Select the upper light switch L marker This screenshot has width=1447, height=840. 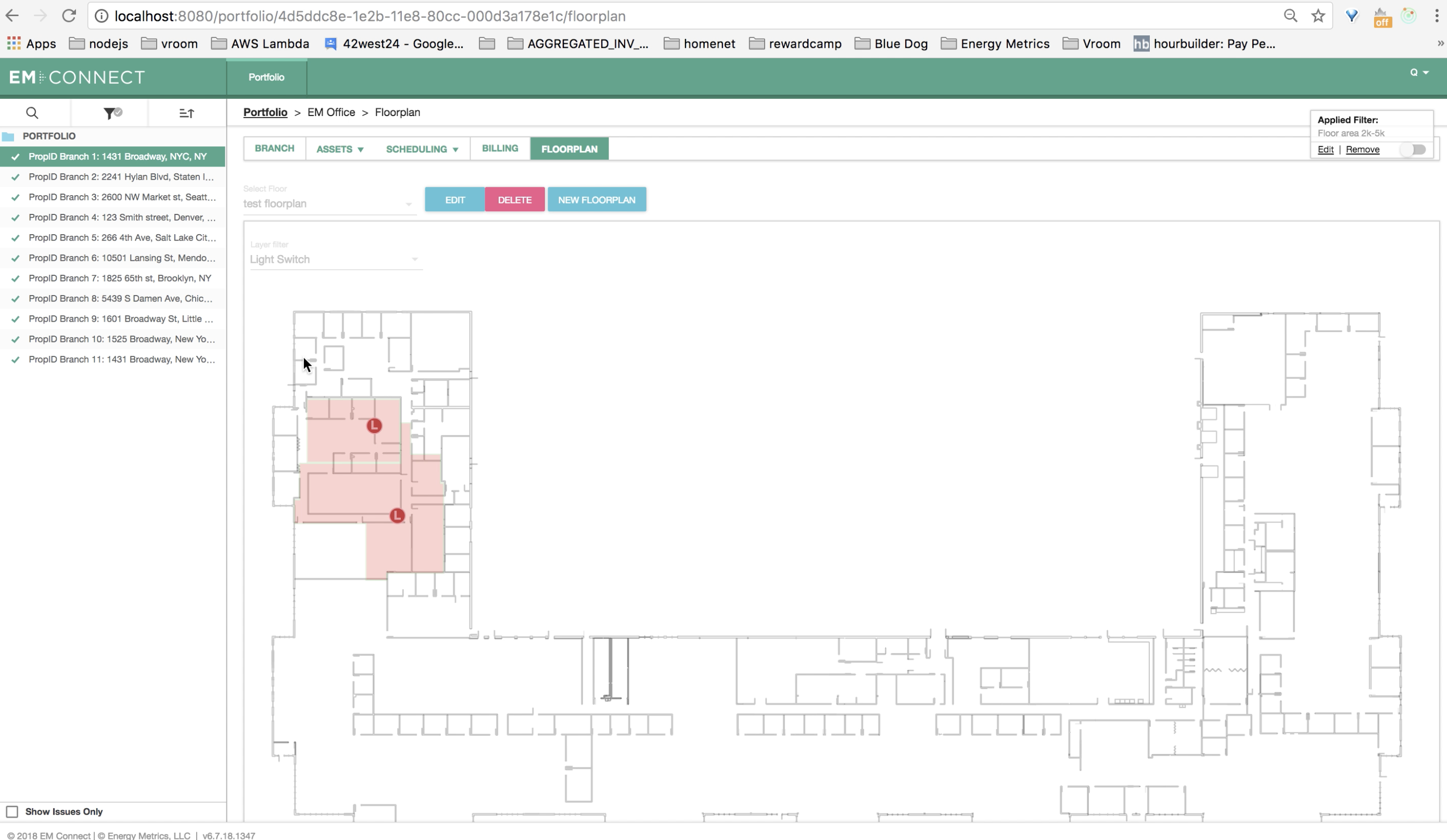pyautogui.click(x=374, y=425)
